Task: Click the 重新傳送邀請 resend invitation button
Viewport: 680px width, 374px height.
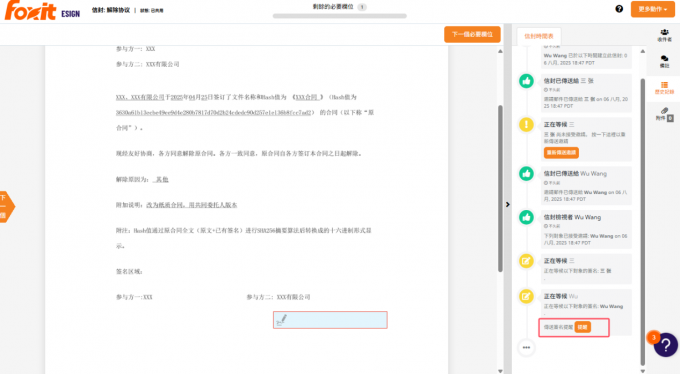Action: (x=561, y=152)
